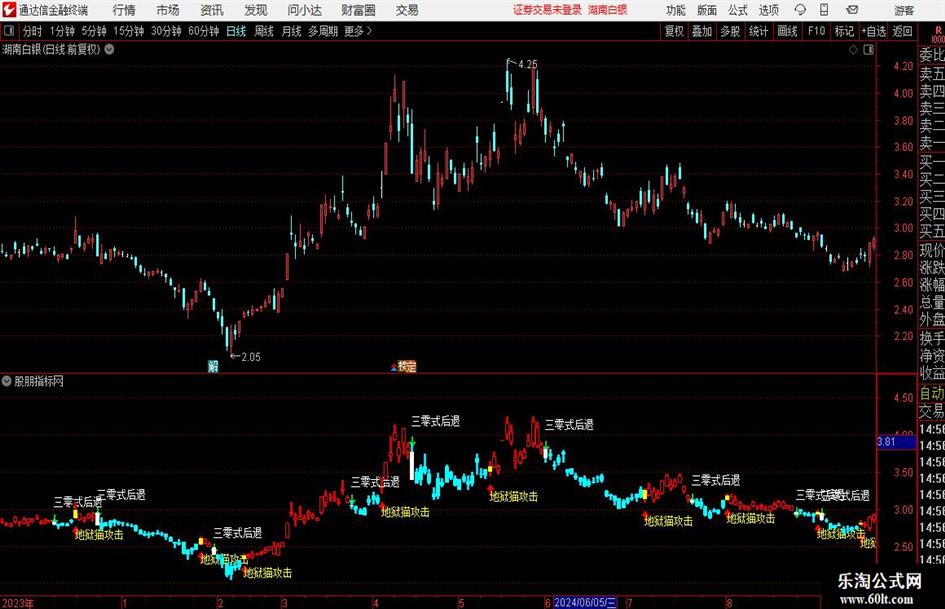Click the 现价 row in the side panel
The width and height of the screenshot is (945, 609).
(932, 250)
